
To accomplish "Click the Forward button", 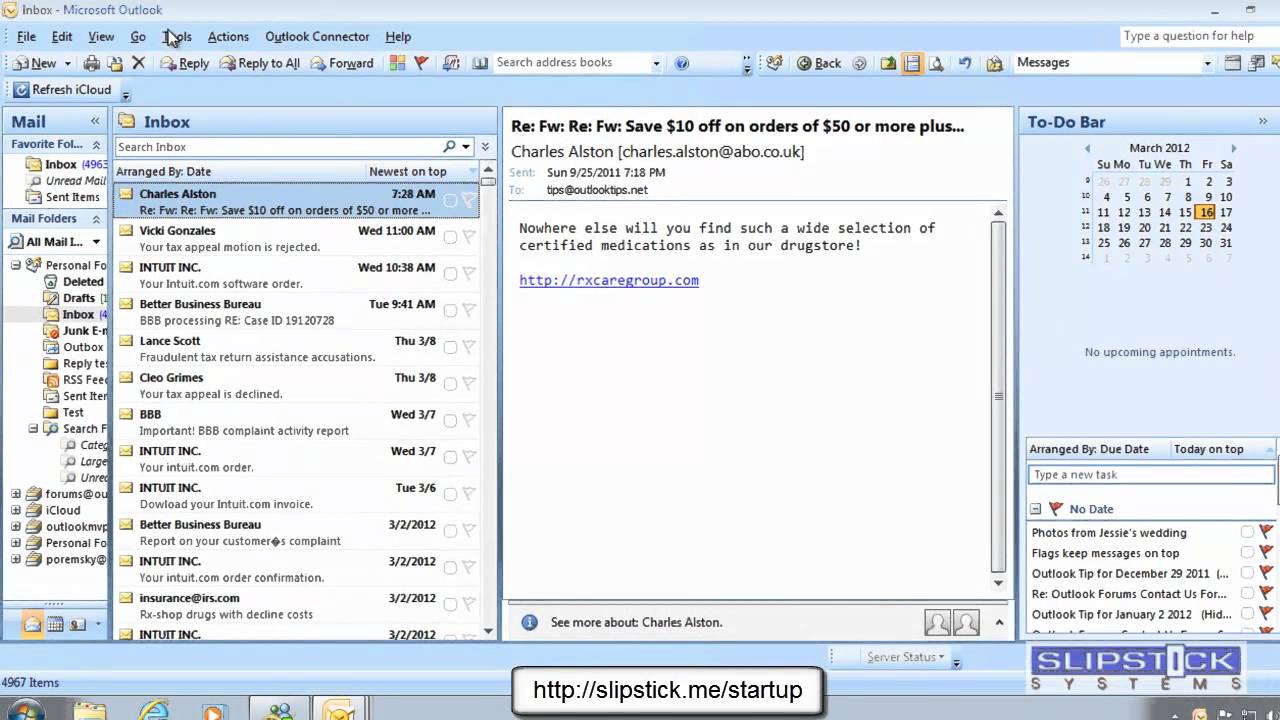I will point(342,63).
